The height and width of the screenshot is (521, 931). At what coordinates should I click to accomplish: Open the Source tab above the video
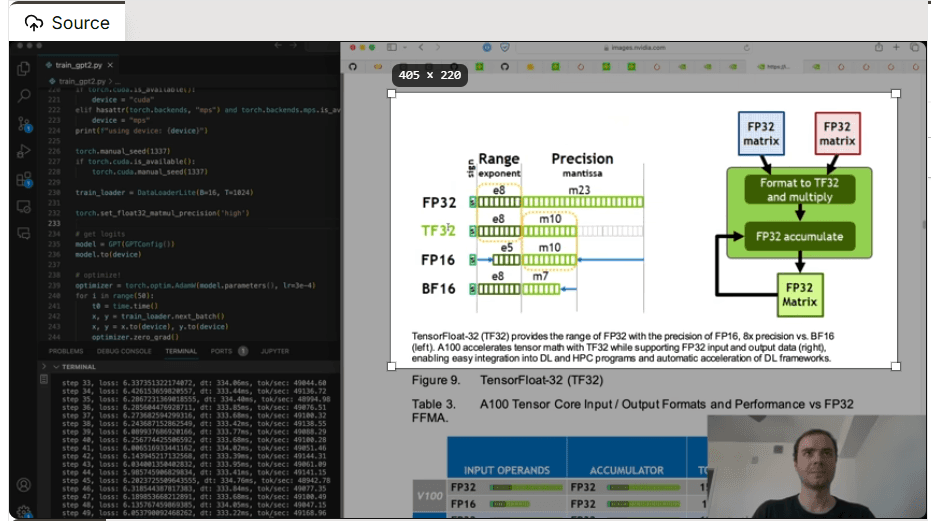[x=67, y=23]
